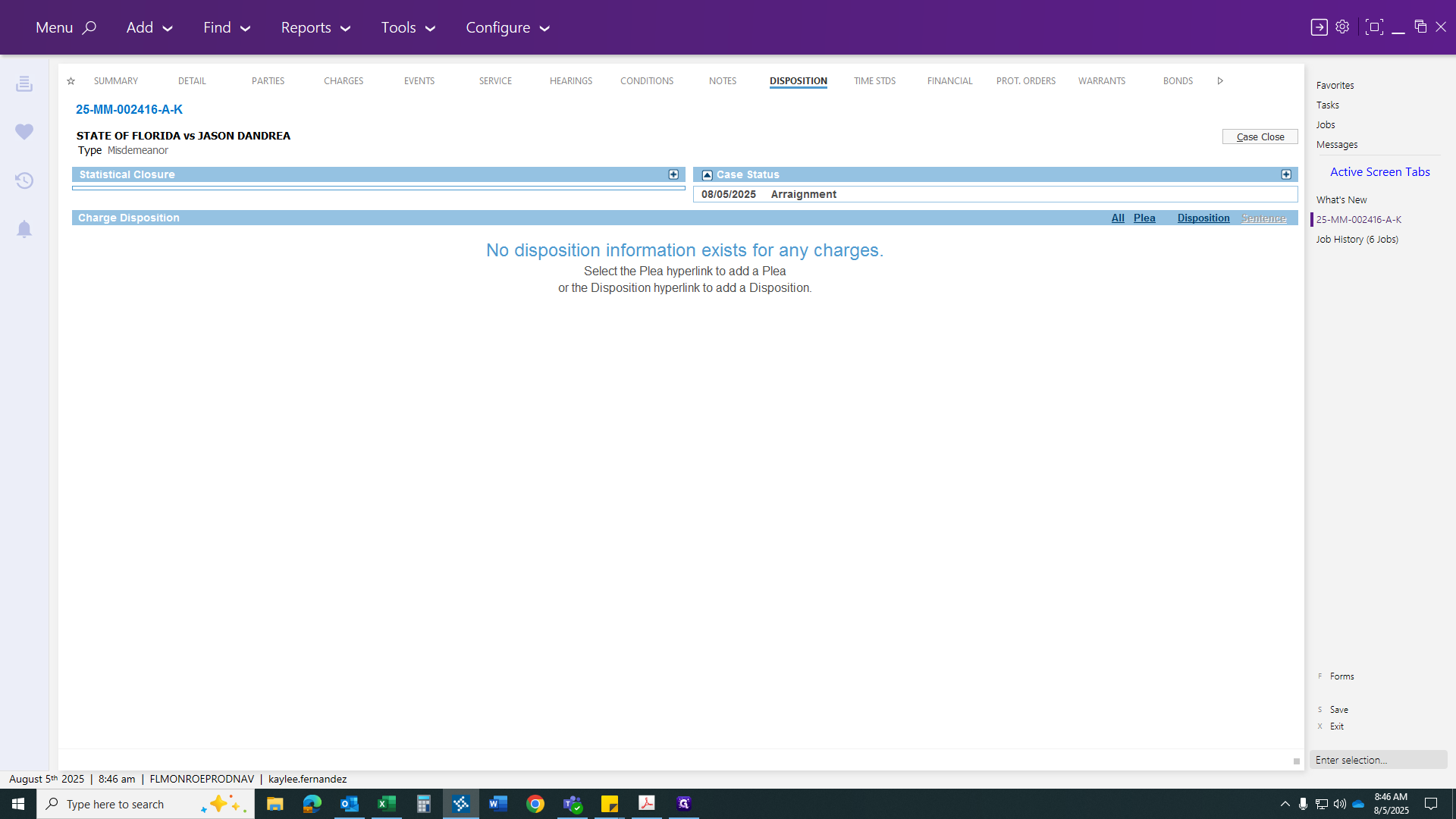This screenshot has height=819, width=1456.
Task: Open Google Chrome from taskbar
Action: click(x=535, y=804)
